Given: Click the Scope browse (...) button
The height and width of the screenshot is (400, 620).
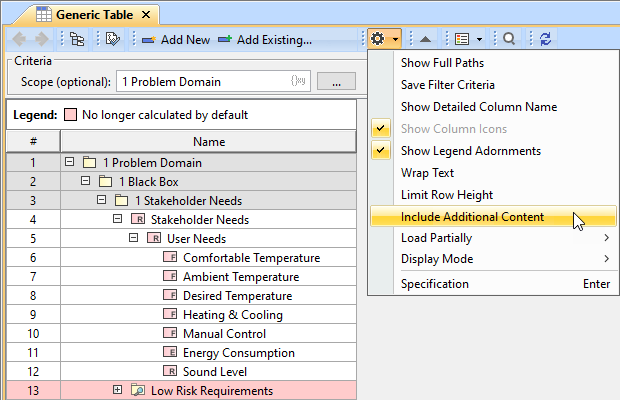Looking at the screenshot, I should (x=337, y=81).
